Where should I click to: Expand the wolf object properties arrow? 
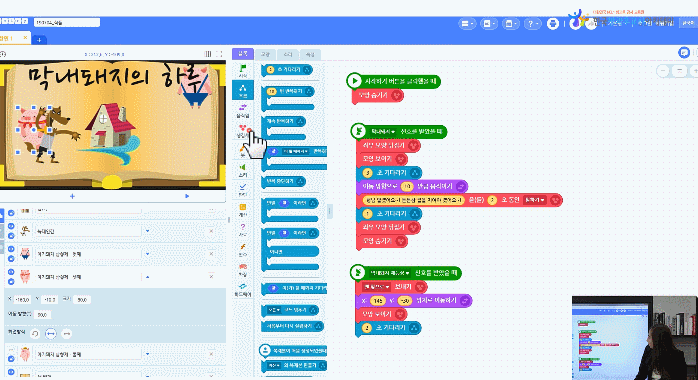click(147, 231)
